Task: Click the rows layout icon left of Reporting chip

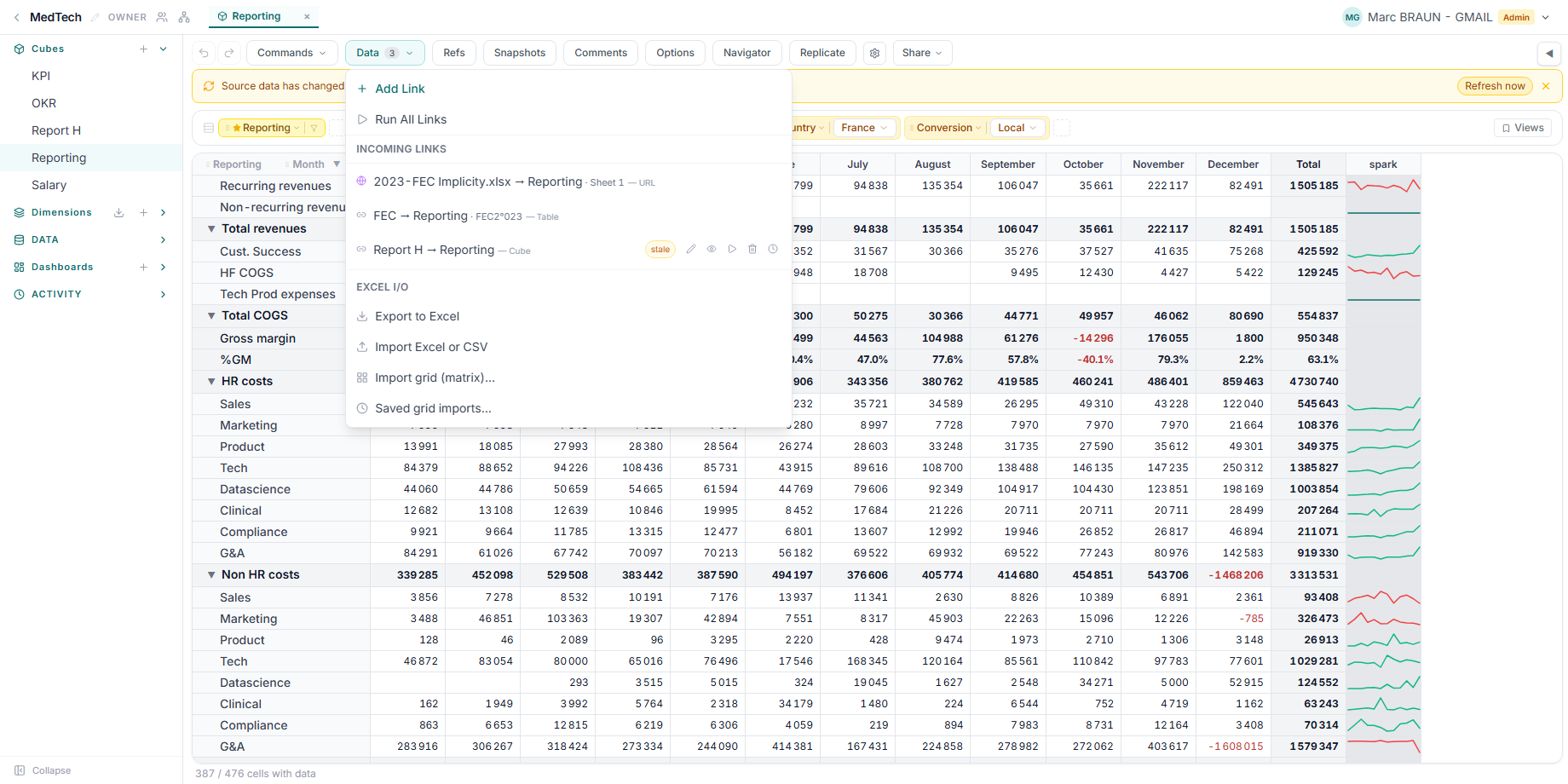Action: [209, 128]
